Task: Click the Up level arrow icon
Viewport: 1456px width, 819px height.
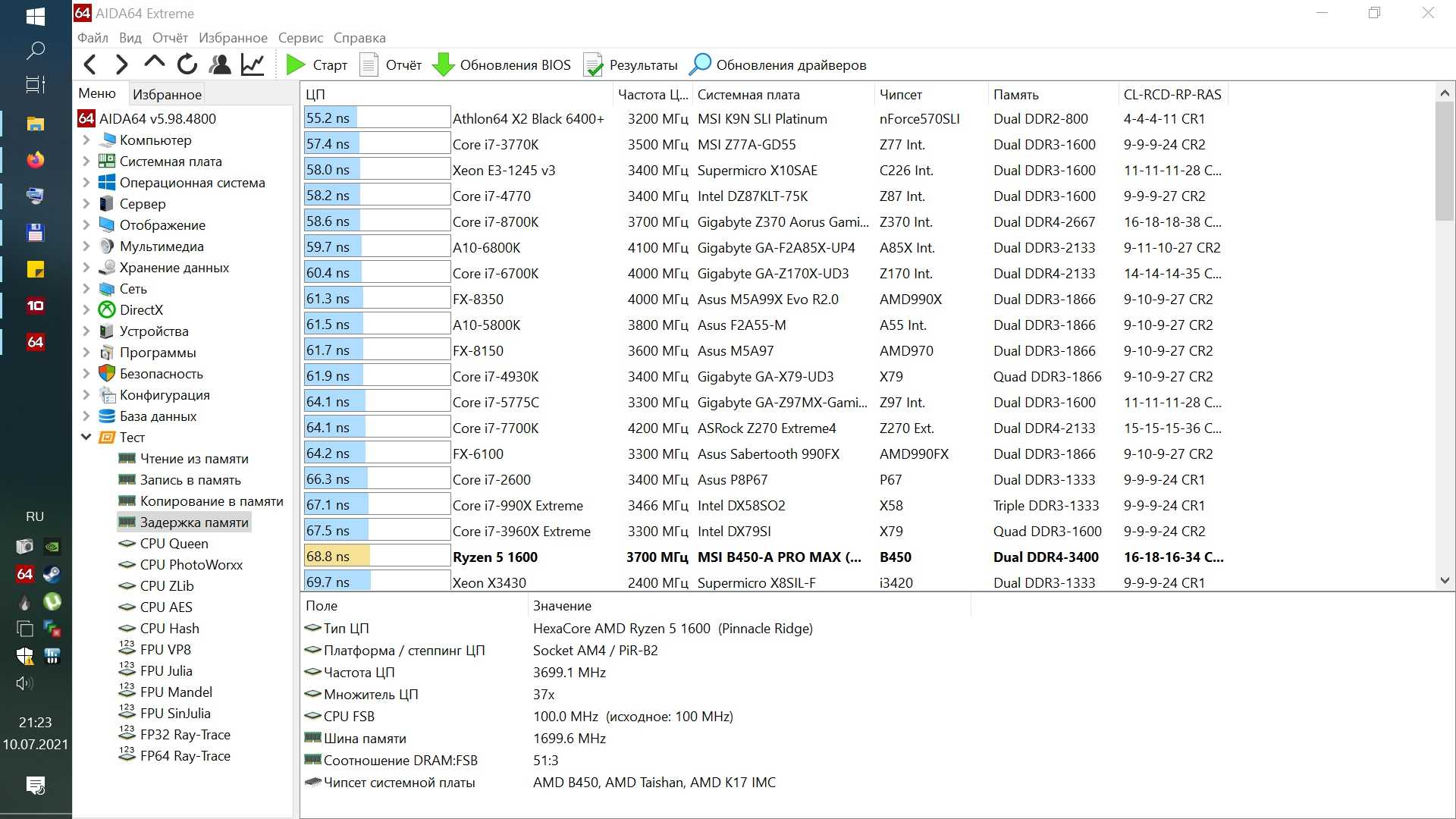Action: click(154, 63)
